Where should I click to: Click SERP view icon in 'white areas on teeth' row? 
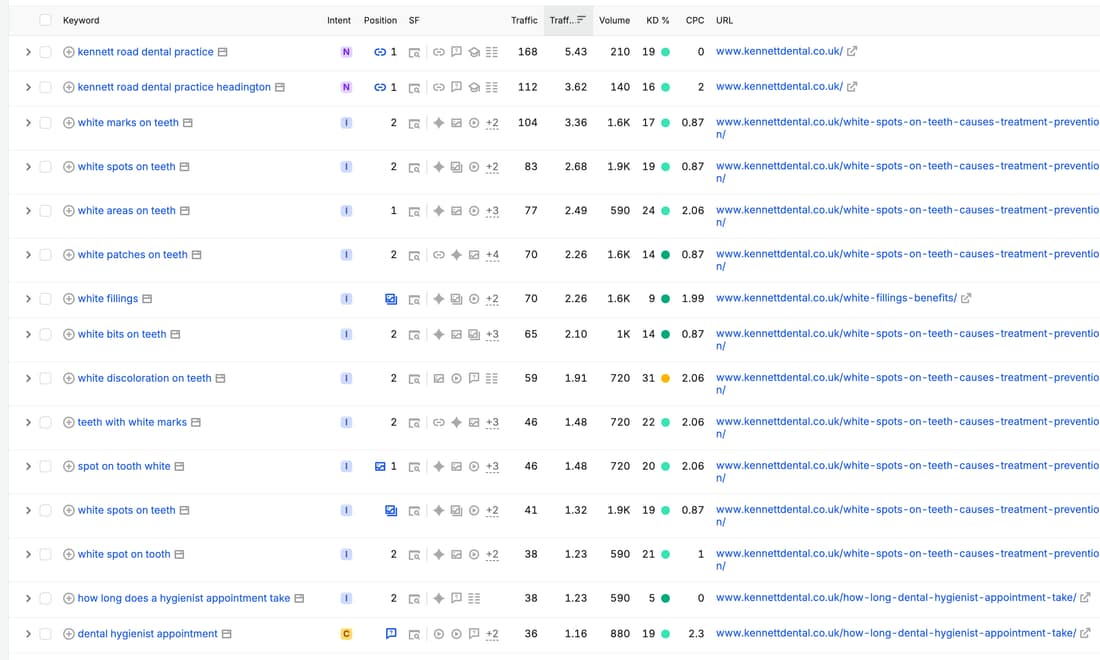[x=415, y=211]
